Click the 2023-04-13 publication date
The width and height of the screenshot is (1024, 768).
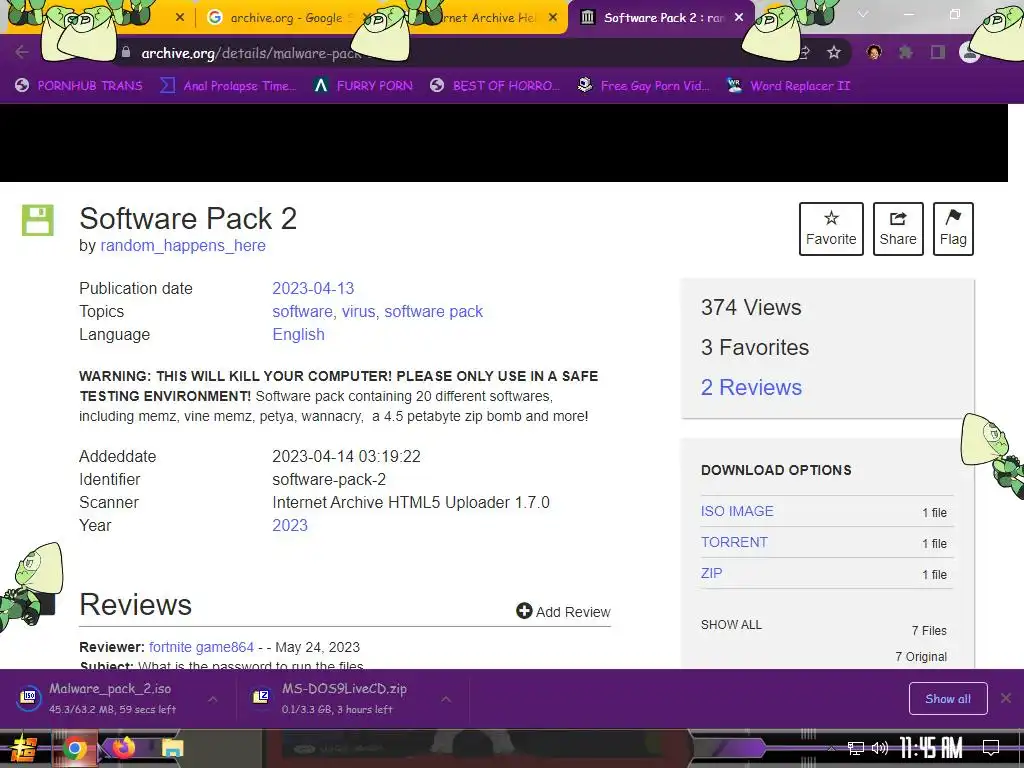coord(313,288)
